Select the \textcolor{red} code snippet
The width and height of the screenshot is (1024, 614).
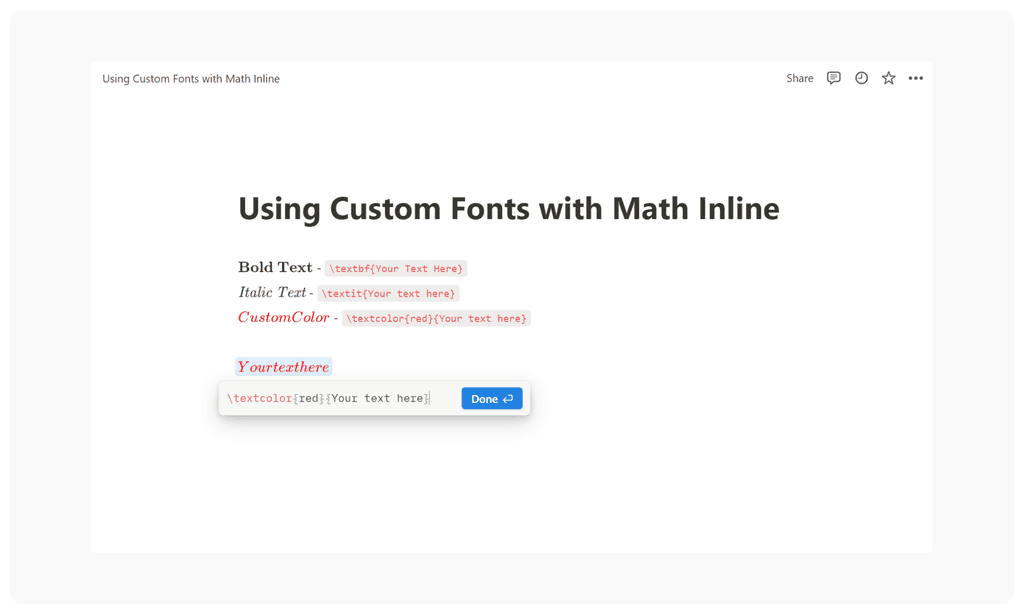tap(437, 318)
